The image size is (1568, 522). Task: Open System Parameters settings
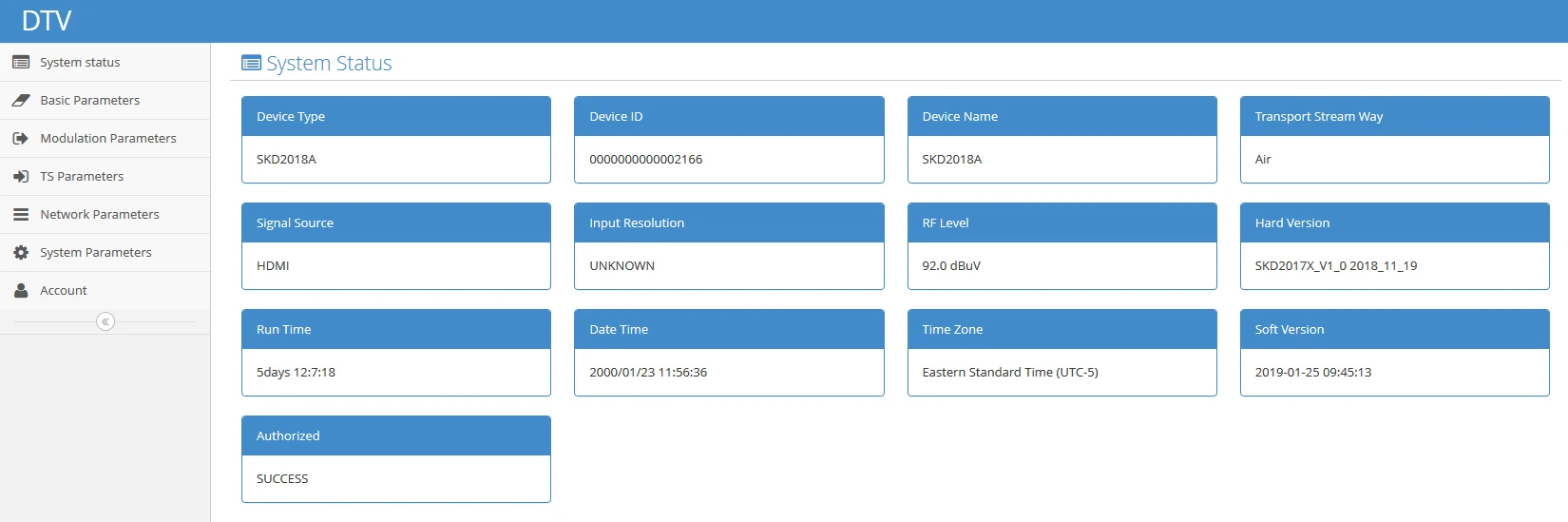pos(105,253)
